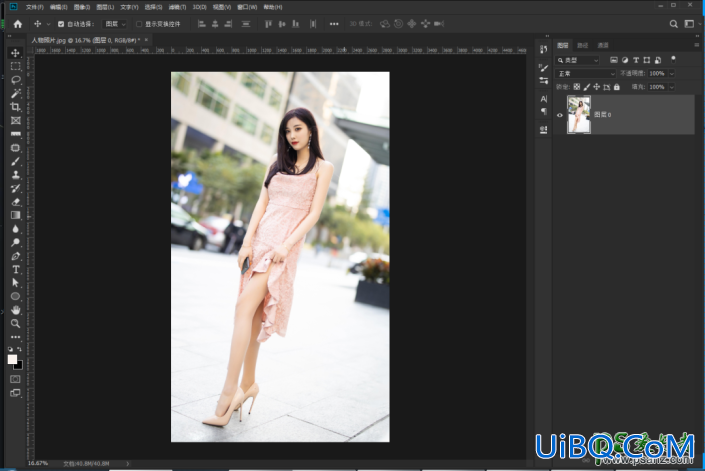The height and width of the screenshot is (471, 705).
Task: Toggle pixel layer filter in Layers panel
Action: 614,60
